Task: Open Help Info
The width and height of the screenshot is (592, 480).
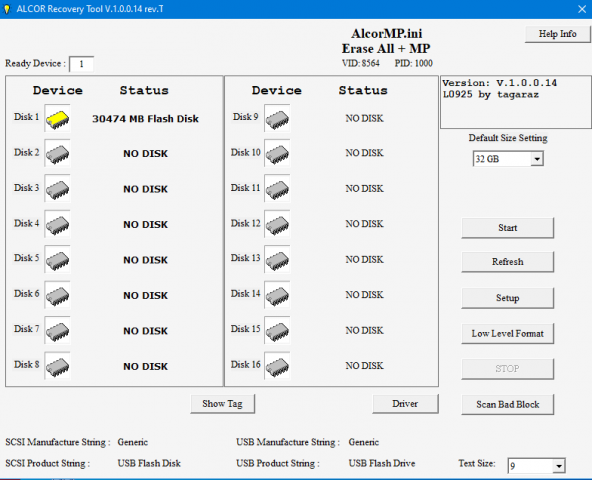Action: [x=557, y=34]
